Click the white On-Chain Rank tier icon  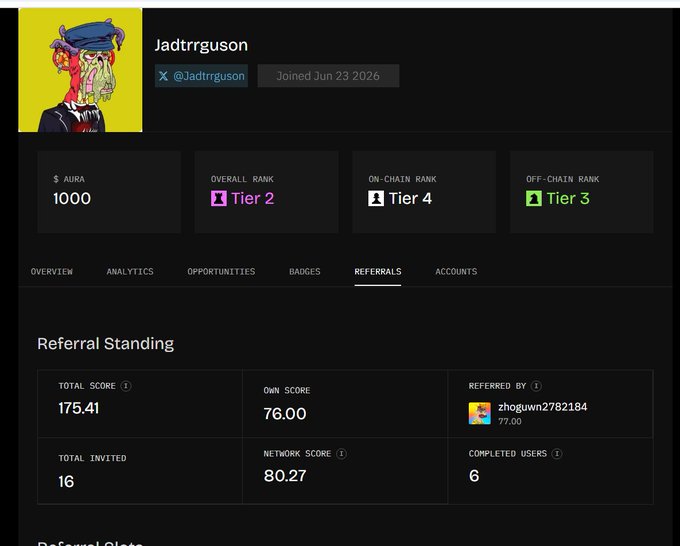pyautogui.click(x=376, y=199)
